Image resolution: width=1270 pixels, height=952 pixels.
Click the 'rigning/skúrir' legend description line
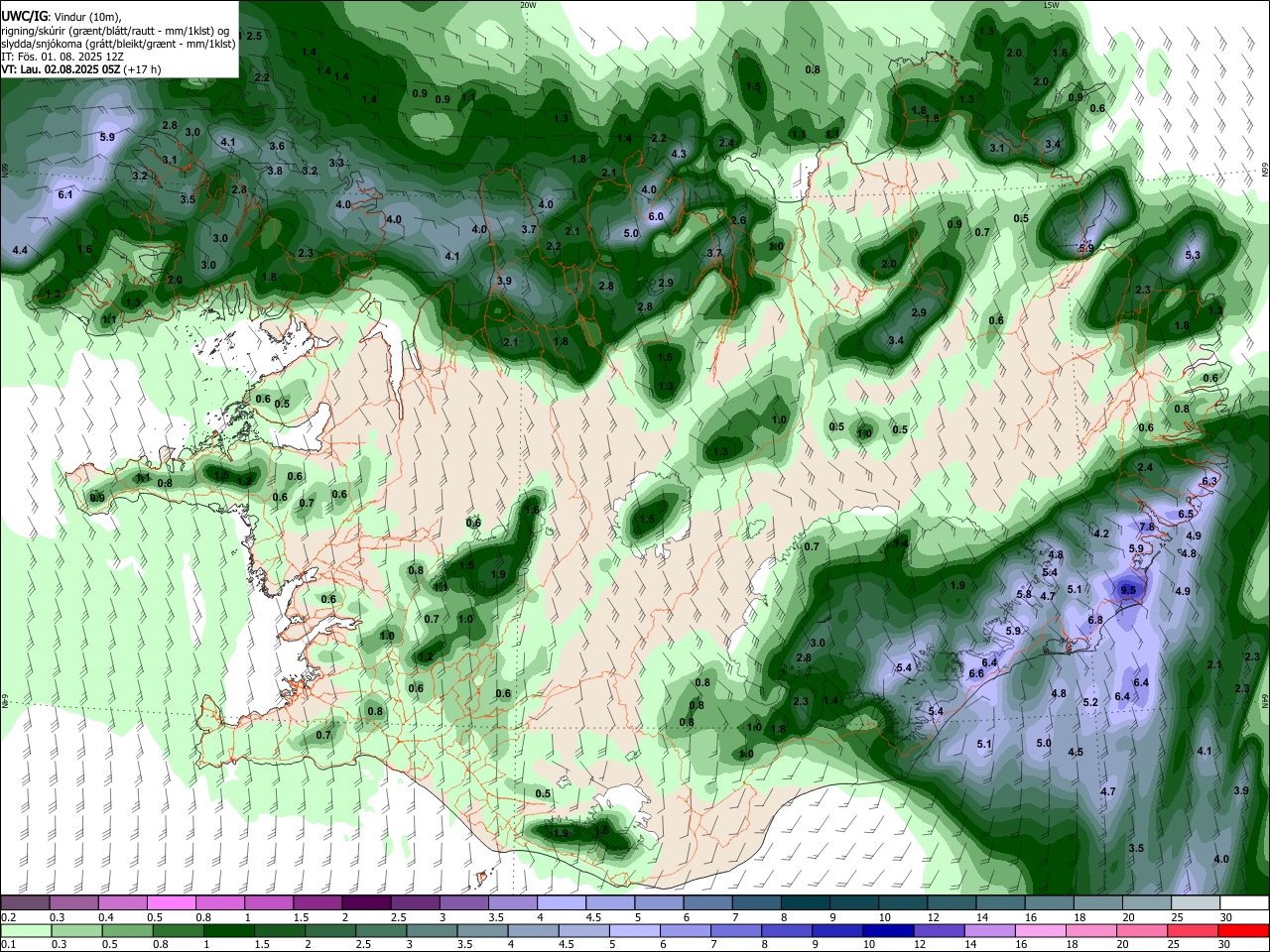coord(116,30)
